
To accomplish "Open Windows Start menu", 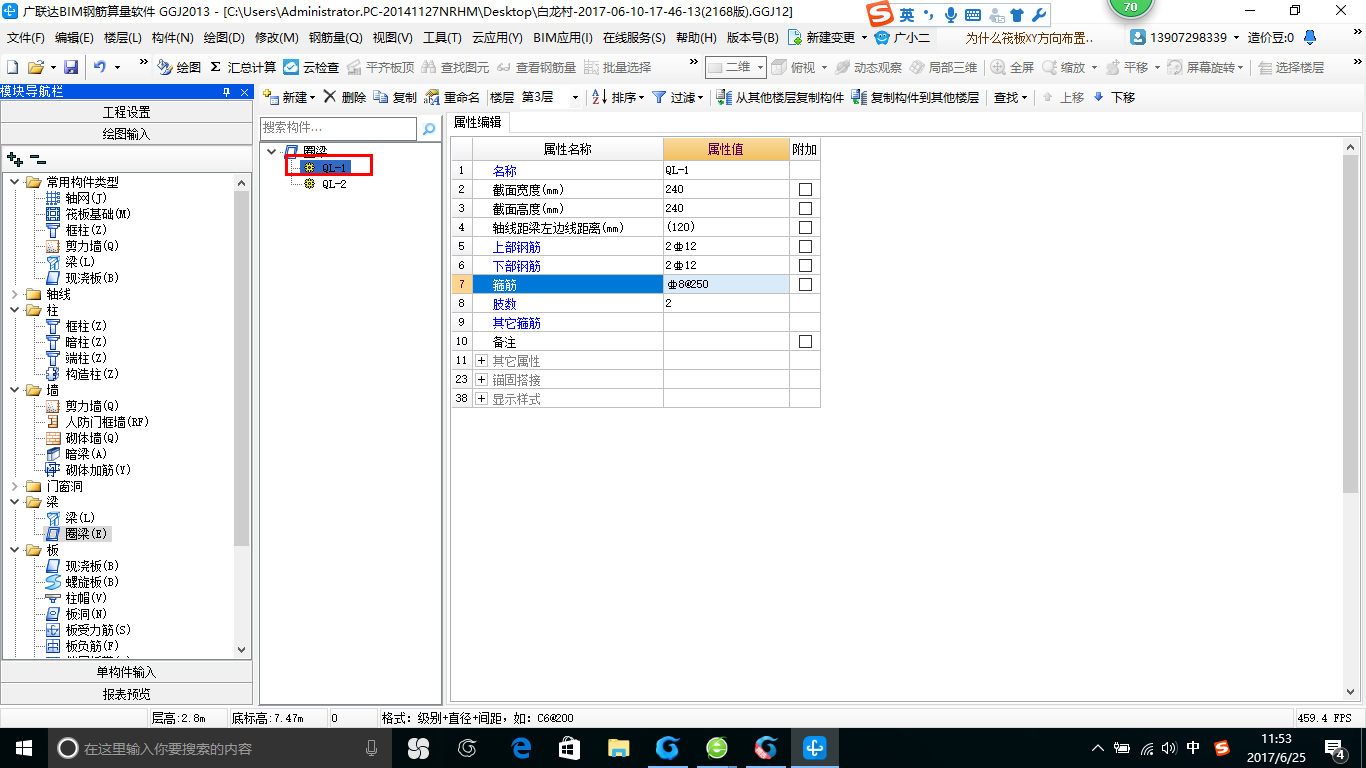I will (23, 747).
